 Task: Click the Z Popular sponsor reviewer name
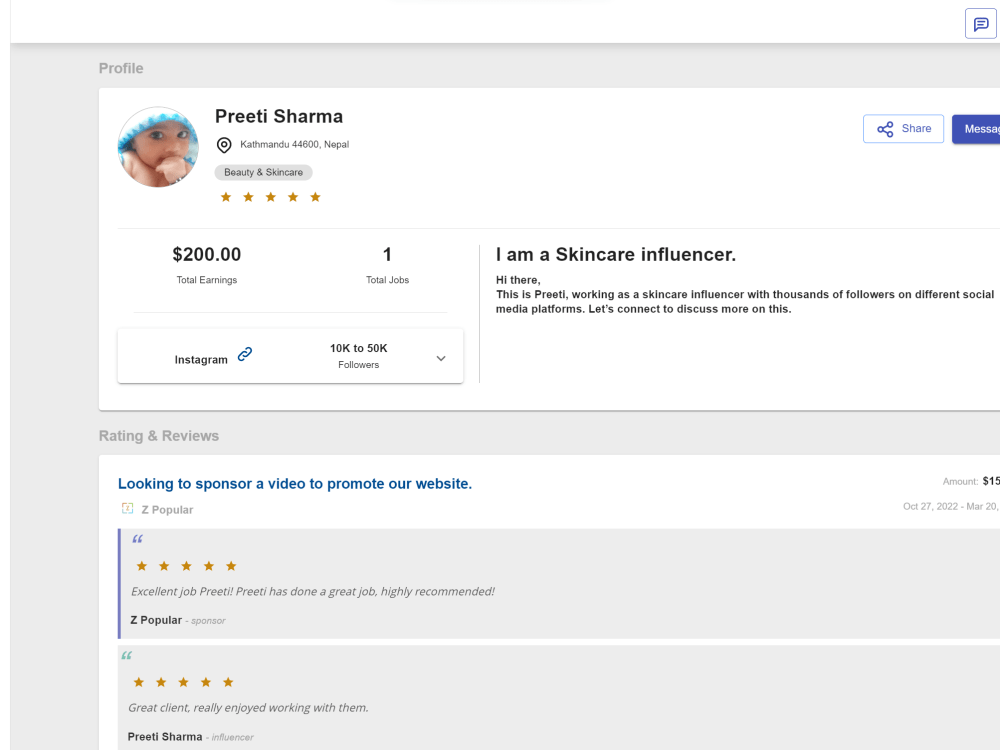pyautogui.click(x=156, y=620)
